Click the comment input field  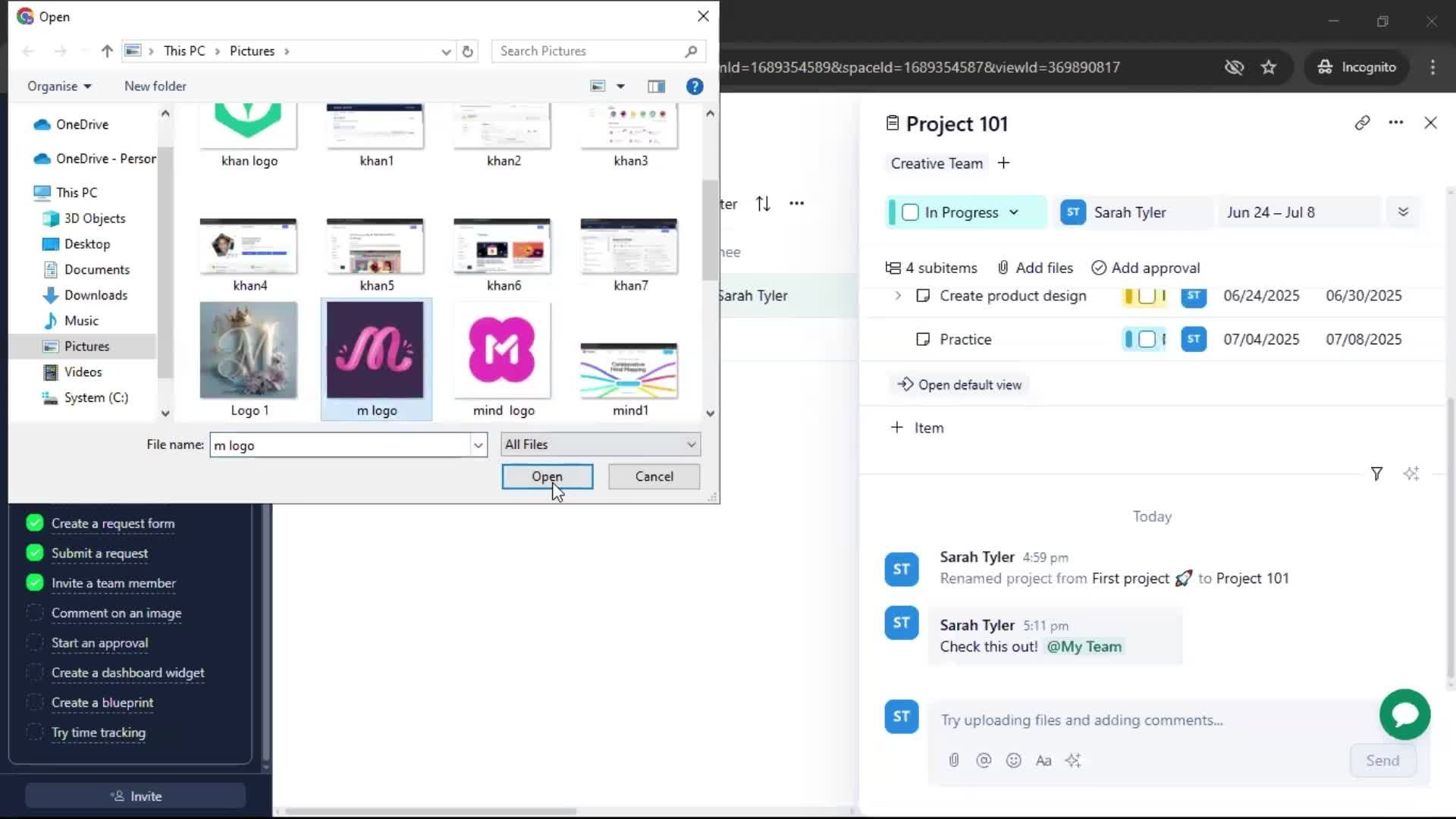(1153, 720)
